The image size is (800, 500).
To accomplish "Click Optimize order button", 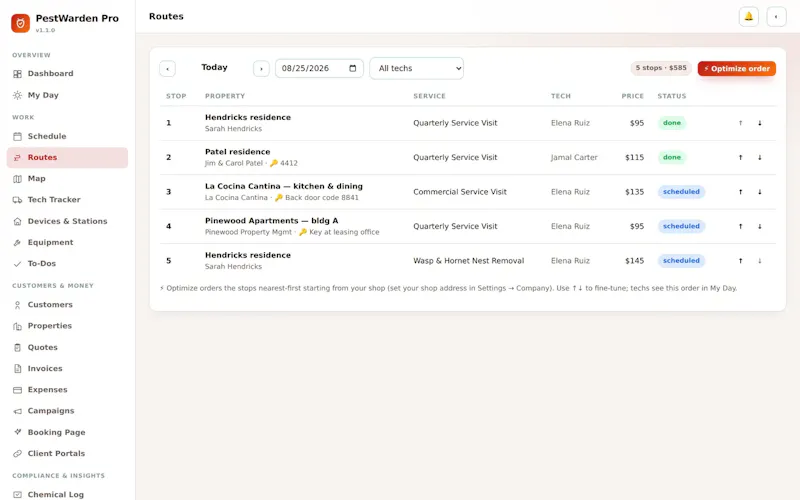I will [x=737, y=69].
